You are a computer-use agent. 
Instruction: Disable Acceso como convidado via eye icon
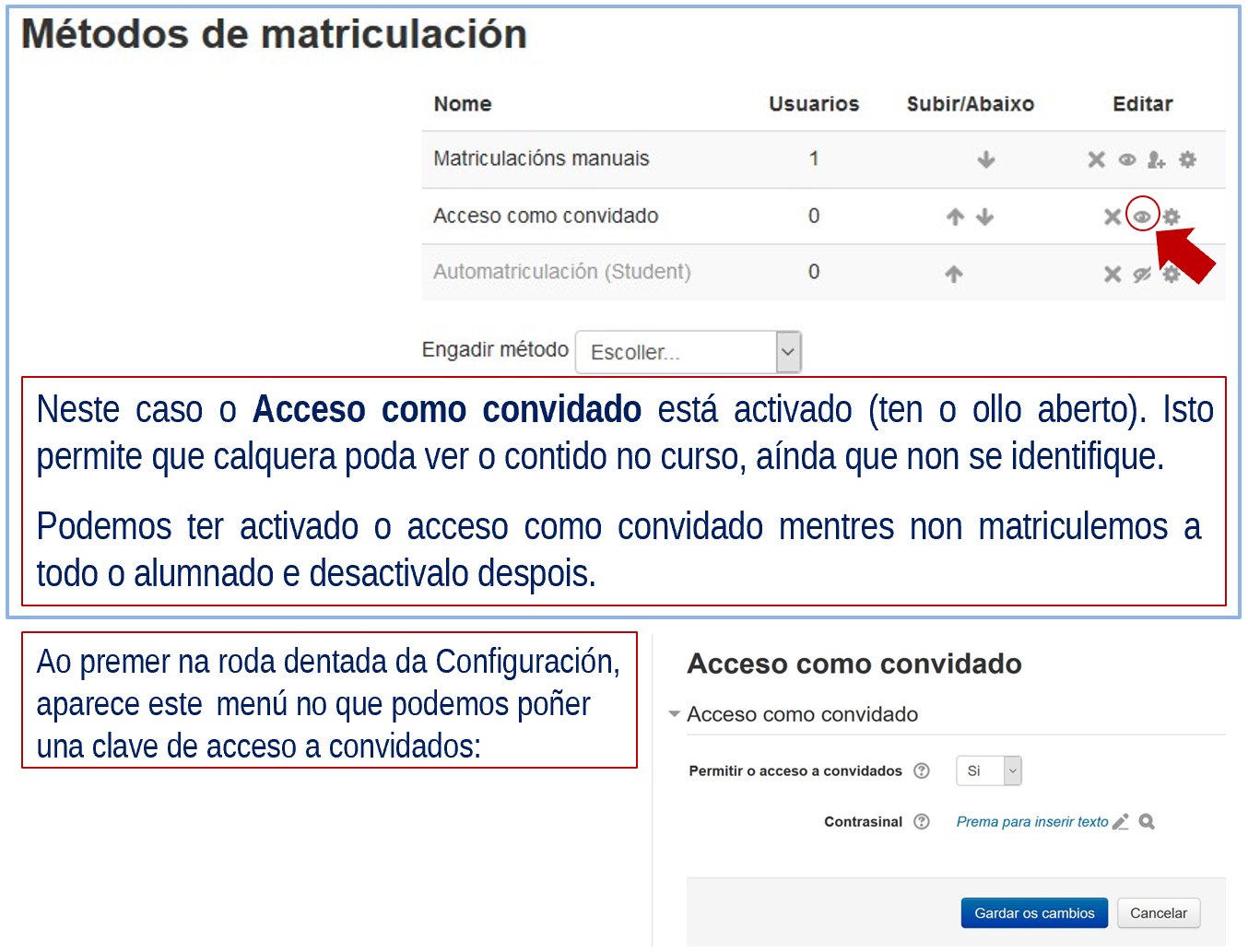click(x=1142, y=217)
